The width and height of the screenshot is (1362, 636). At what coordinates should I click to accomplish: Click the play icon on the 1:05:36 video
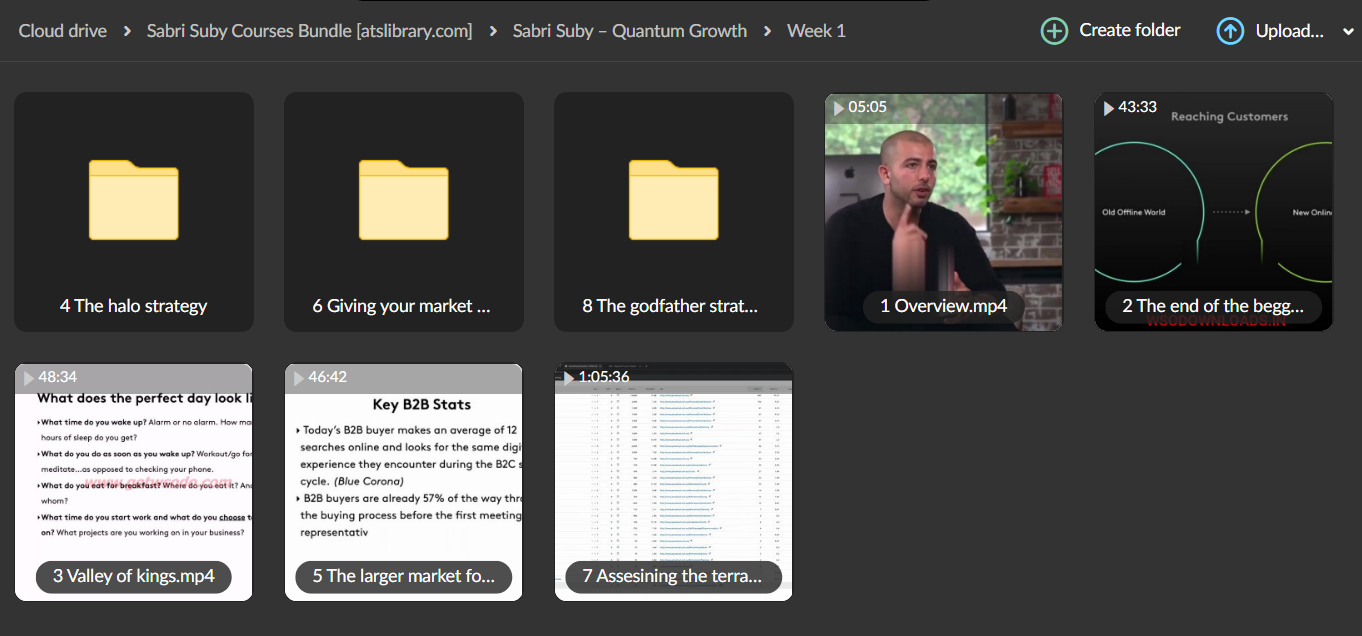[568, 377]
